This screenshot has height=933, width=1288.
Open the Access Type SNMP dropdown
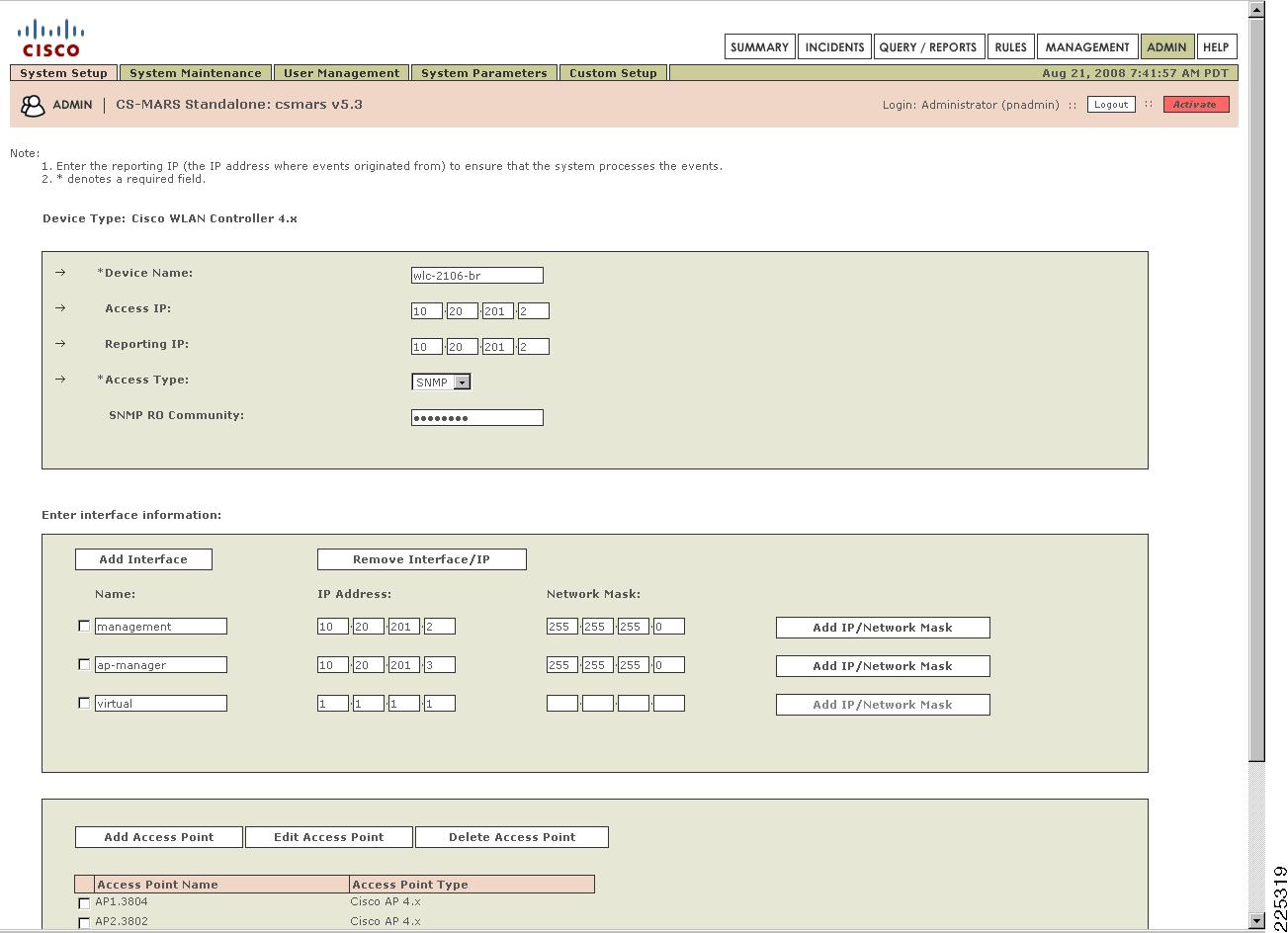(x=441, y=382)
